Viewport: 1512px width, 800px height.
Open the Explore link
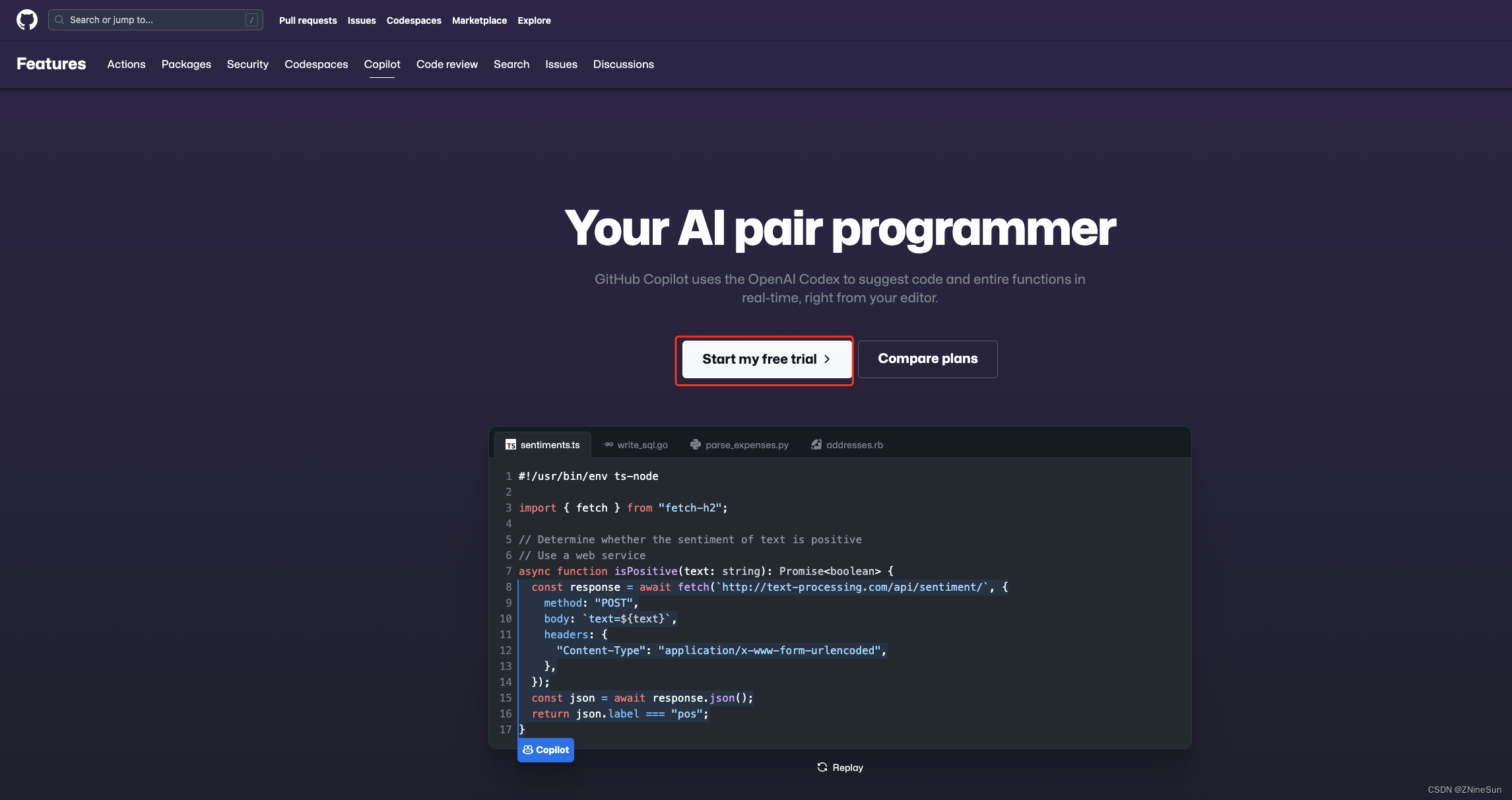tap(535, 20)
